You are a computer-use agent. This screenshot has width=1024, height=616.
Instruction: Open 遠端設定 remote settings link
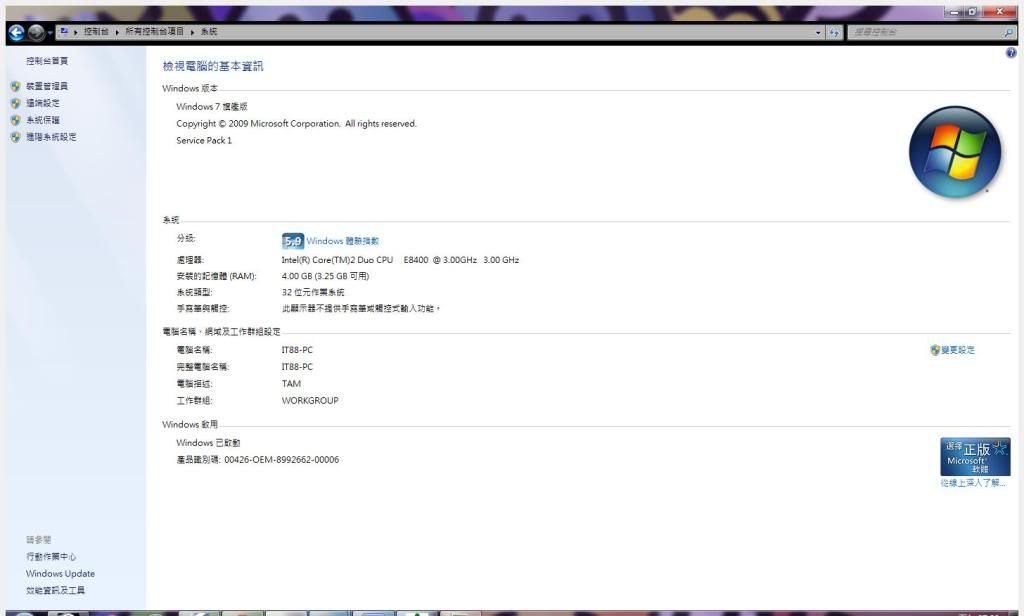click(x=43, y=103)
